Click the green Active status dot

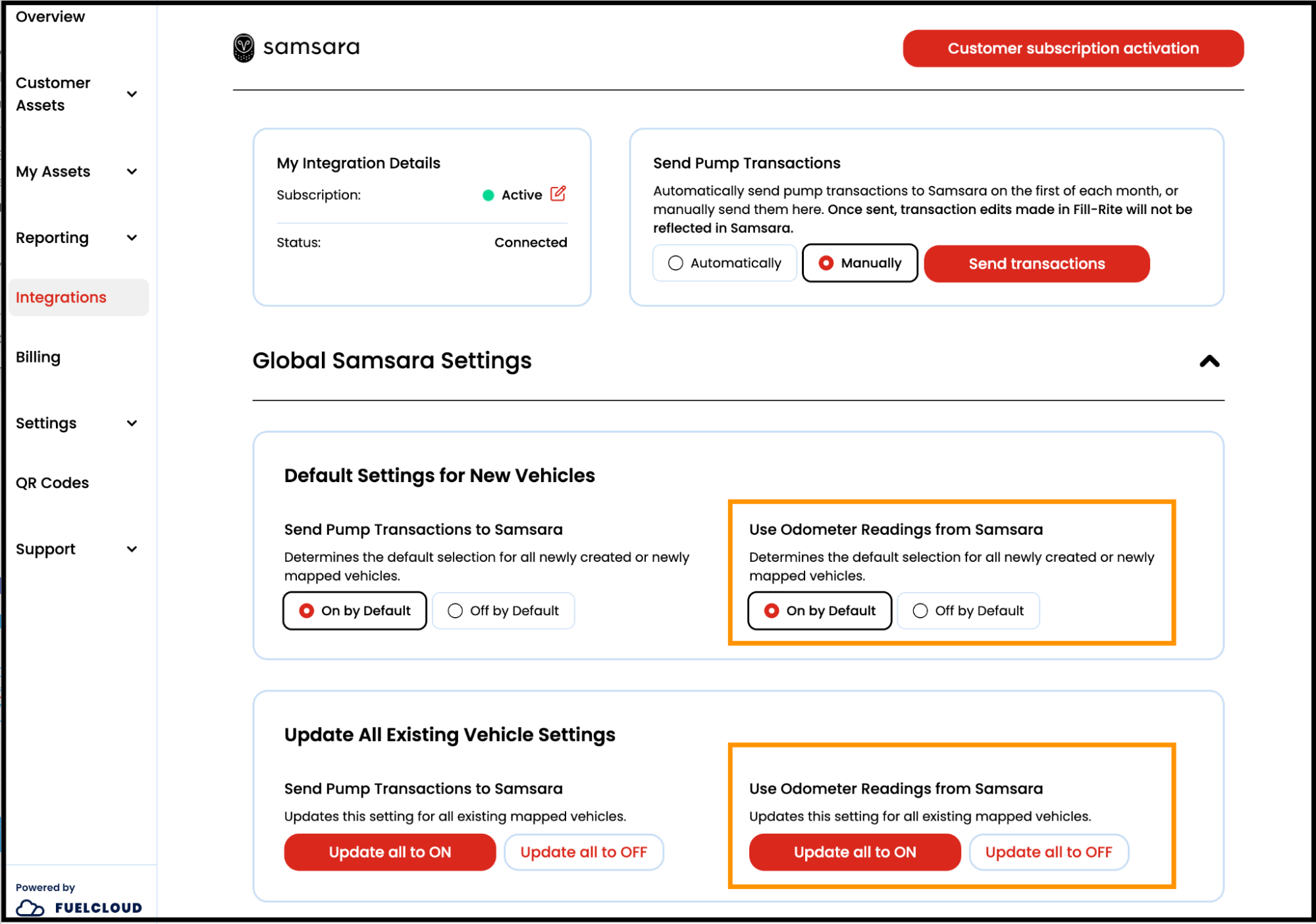coord(488,195)
